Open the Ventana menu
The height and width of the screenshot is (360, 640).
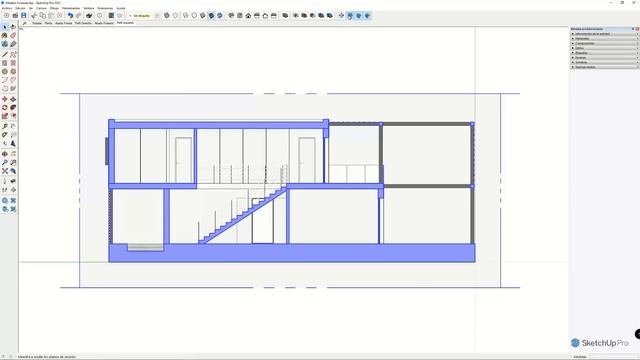tap(89, 8)
